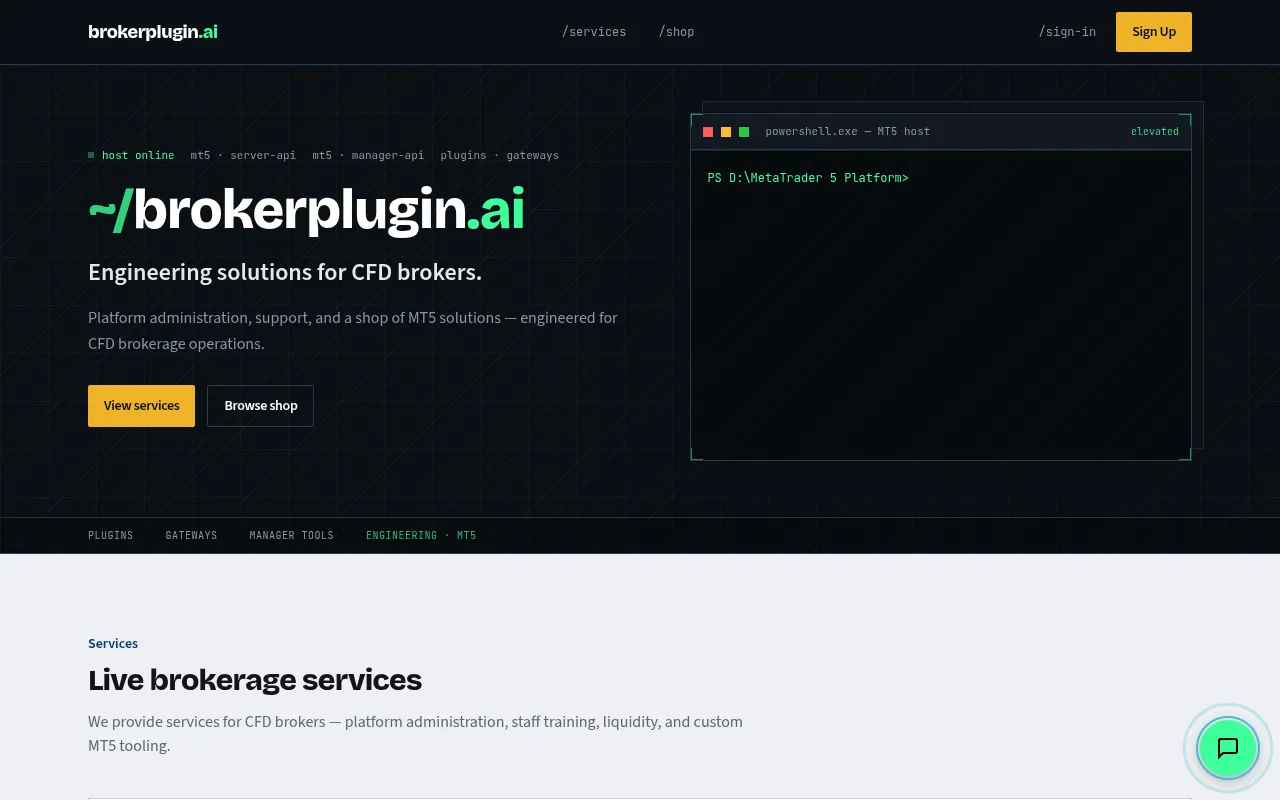Click the Sign Up button
The image size is (1280, 800).
(1154, 32)
